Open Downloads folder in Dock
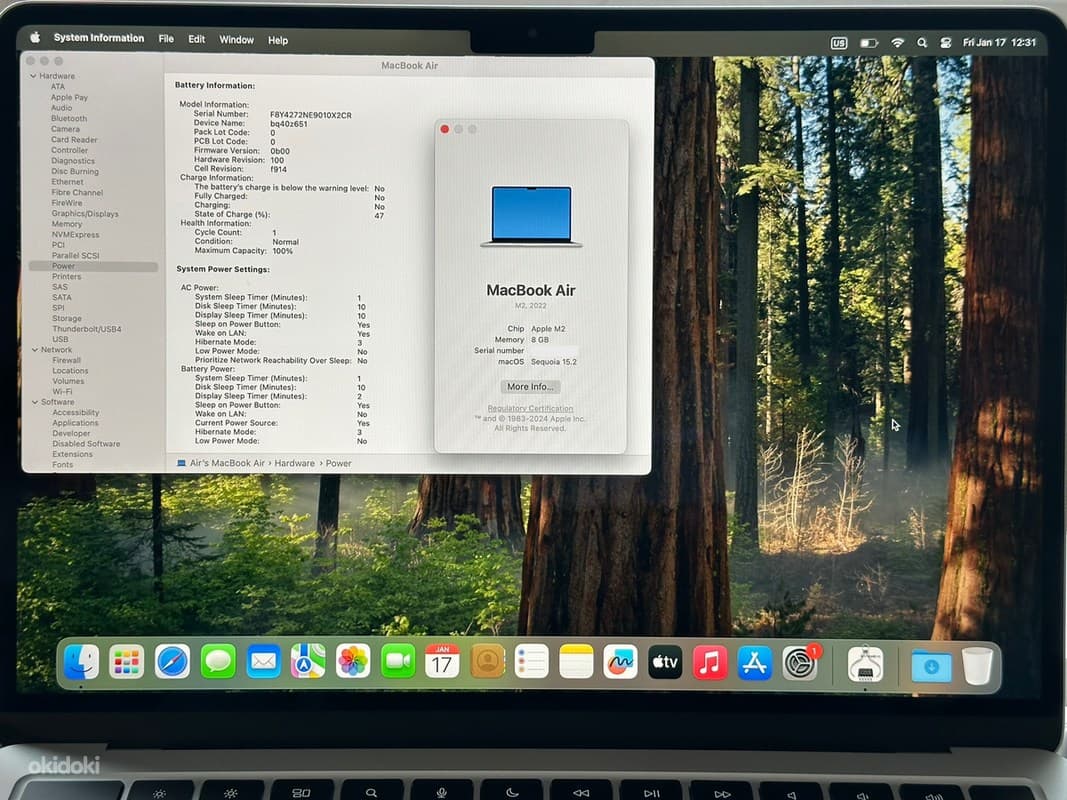The image size is (1067, 800). point(931,665)
